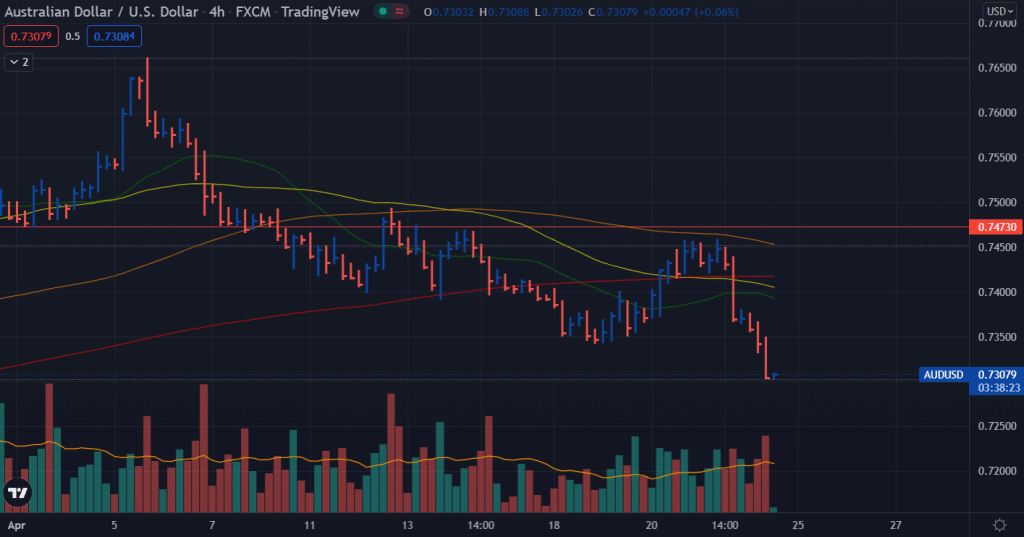Click the 25 date on time axis
The height and width of the screenshot is (537, 1024).
point(798,525)
